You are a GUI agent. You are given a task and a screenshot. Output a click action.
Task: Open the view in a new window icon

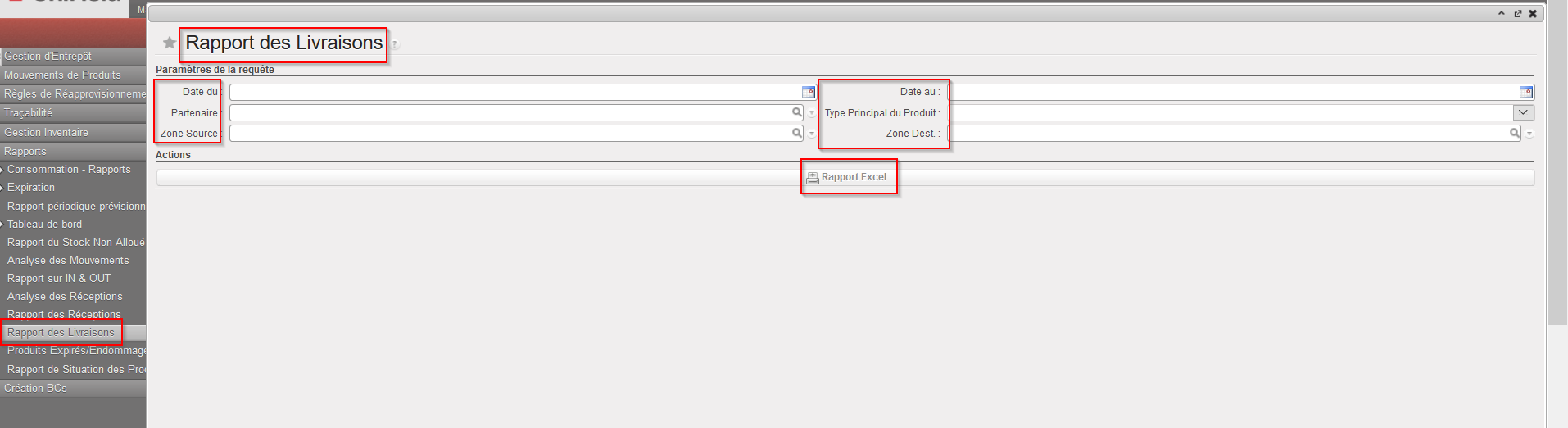coord(1517,13)
